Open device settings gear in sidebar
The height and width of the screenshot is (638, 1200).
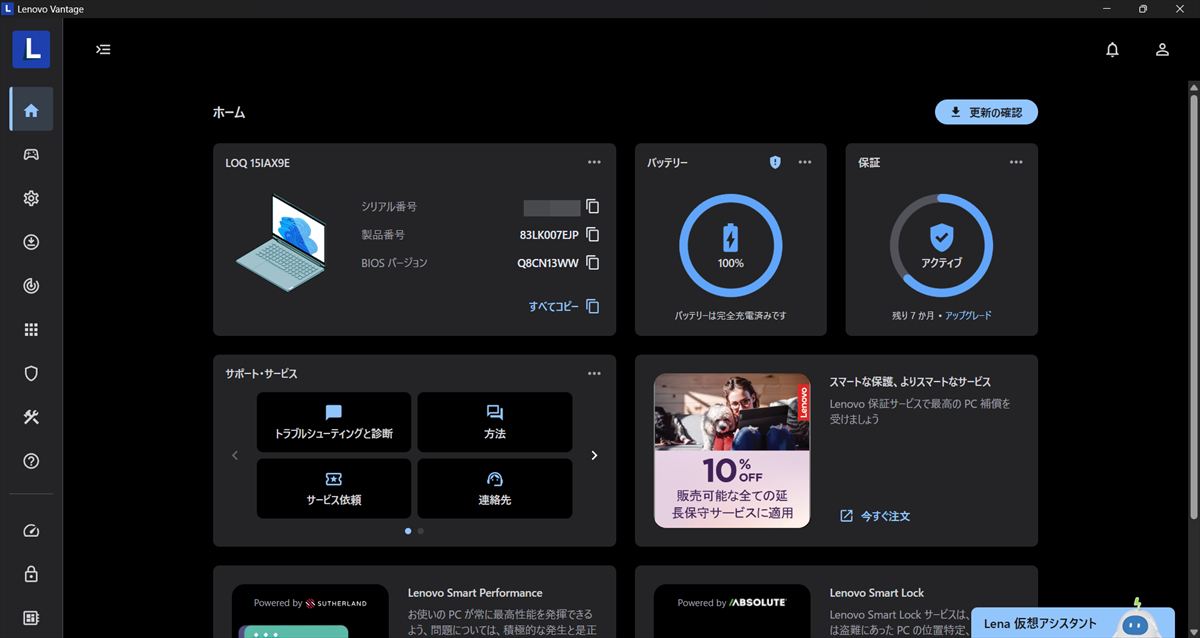click(31, 198)
